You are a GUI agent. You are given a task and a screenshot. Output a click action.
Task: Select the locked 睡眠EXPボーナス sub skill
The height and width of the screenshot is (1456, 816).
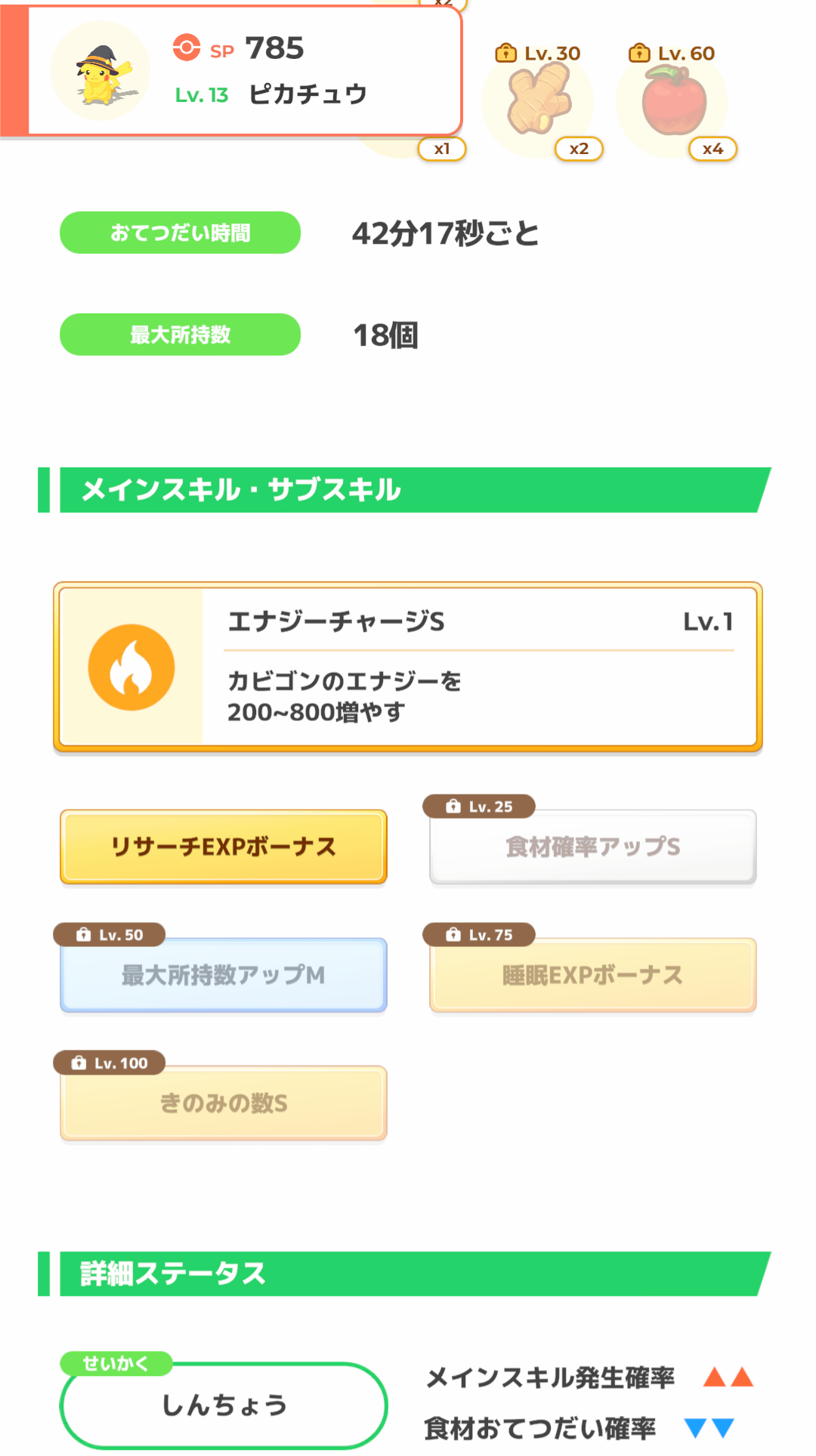[593, 975]
